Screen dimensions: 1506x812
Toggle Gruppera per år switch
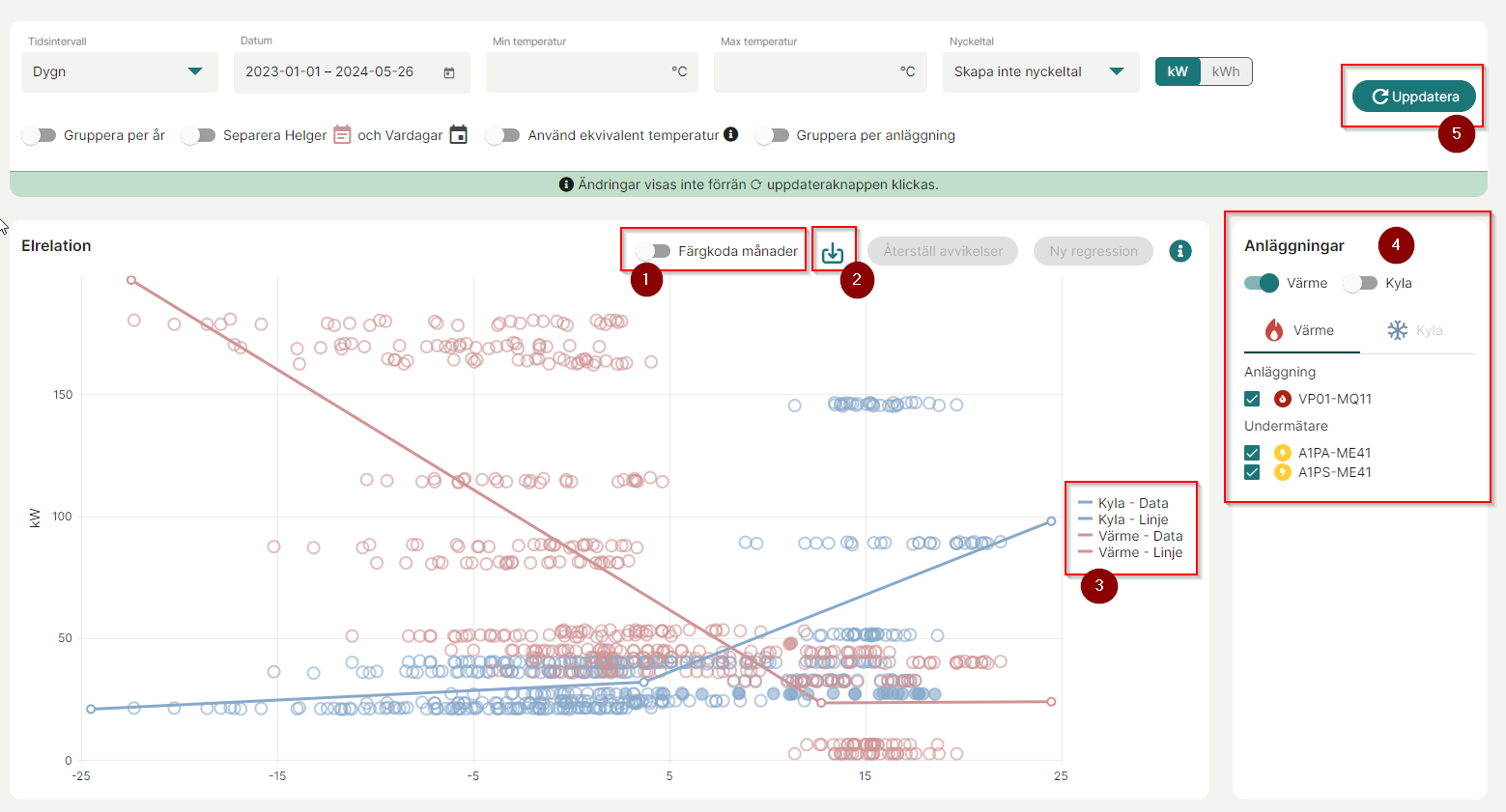[x=39, y=135]
